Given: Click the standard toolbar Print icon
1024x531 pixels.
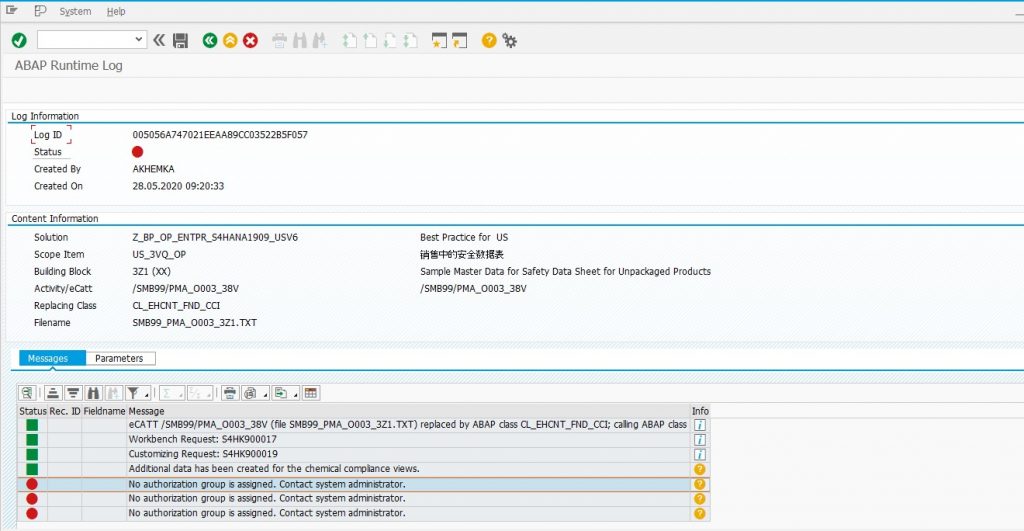Looking at the screenshot, I should (280, 40).
